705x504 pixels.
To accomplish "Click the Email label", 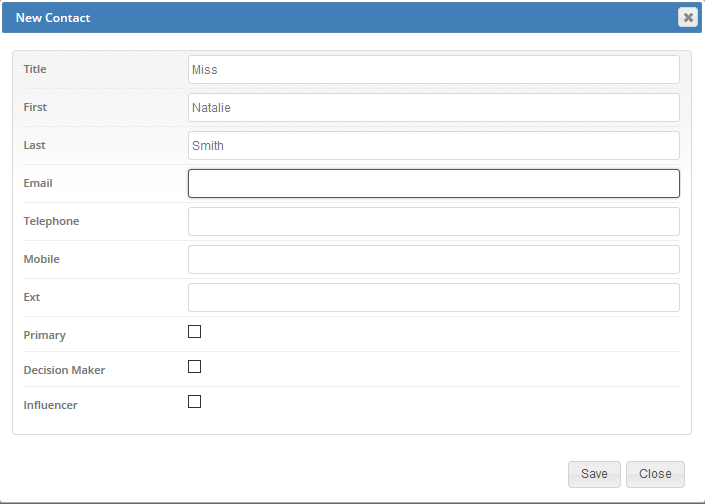I will 38,183.
